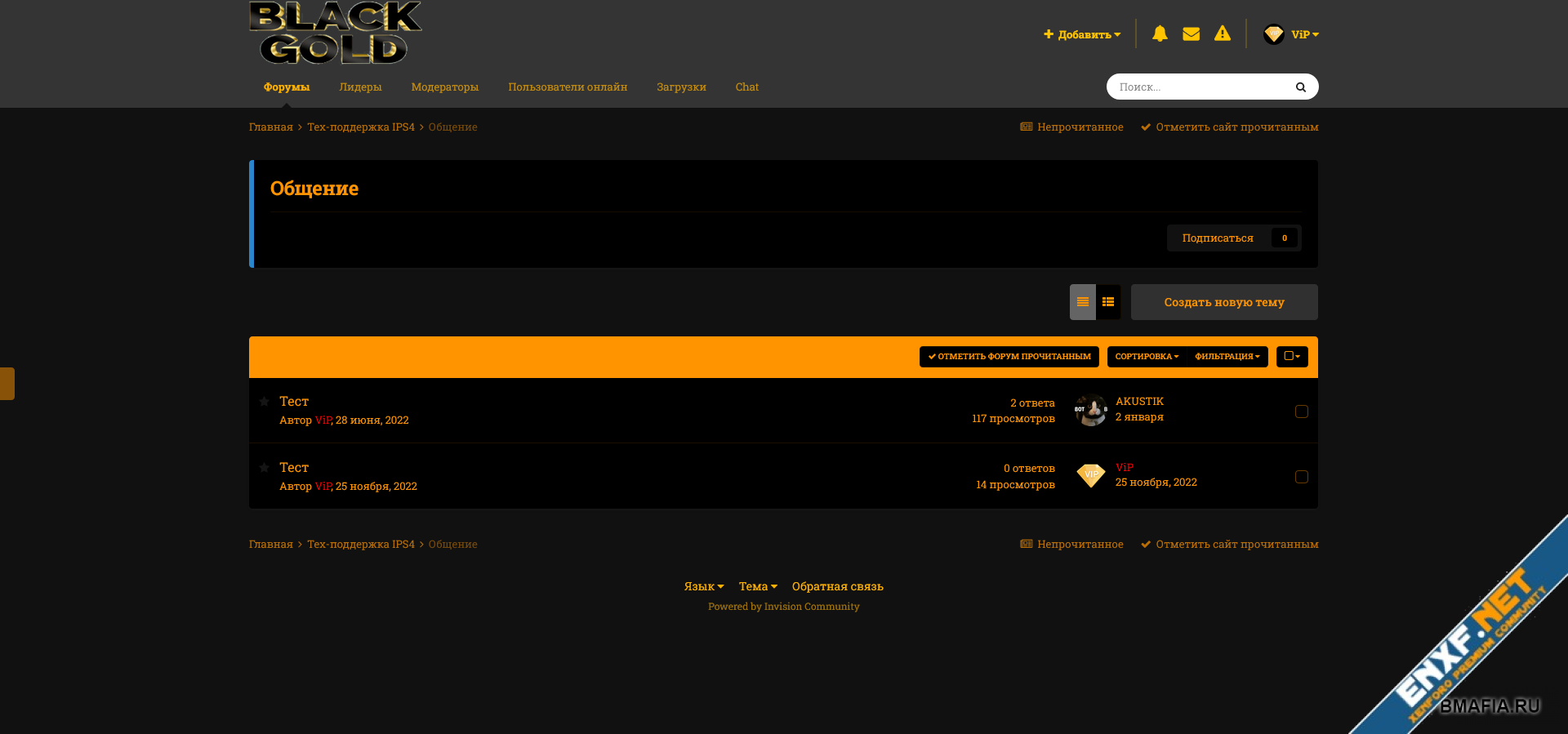Click the search magnifier icon
The image size is (1568, 734).
pos(1300,87)
